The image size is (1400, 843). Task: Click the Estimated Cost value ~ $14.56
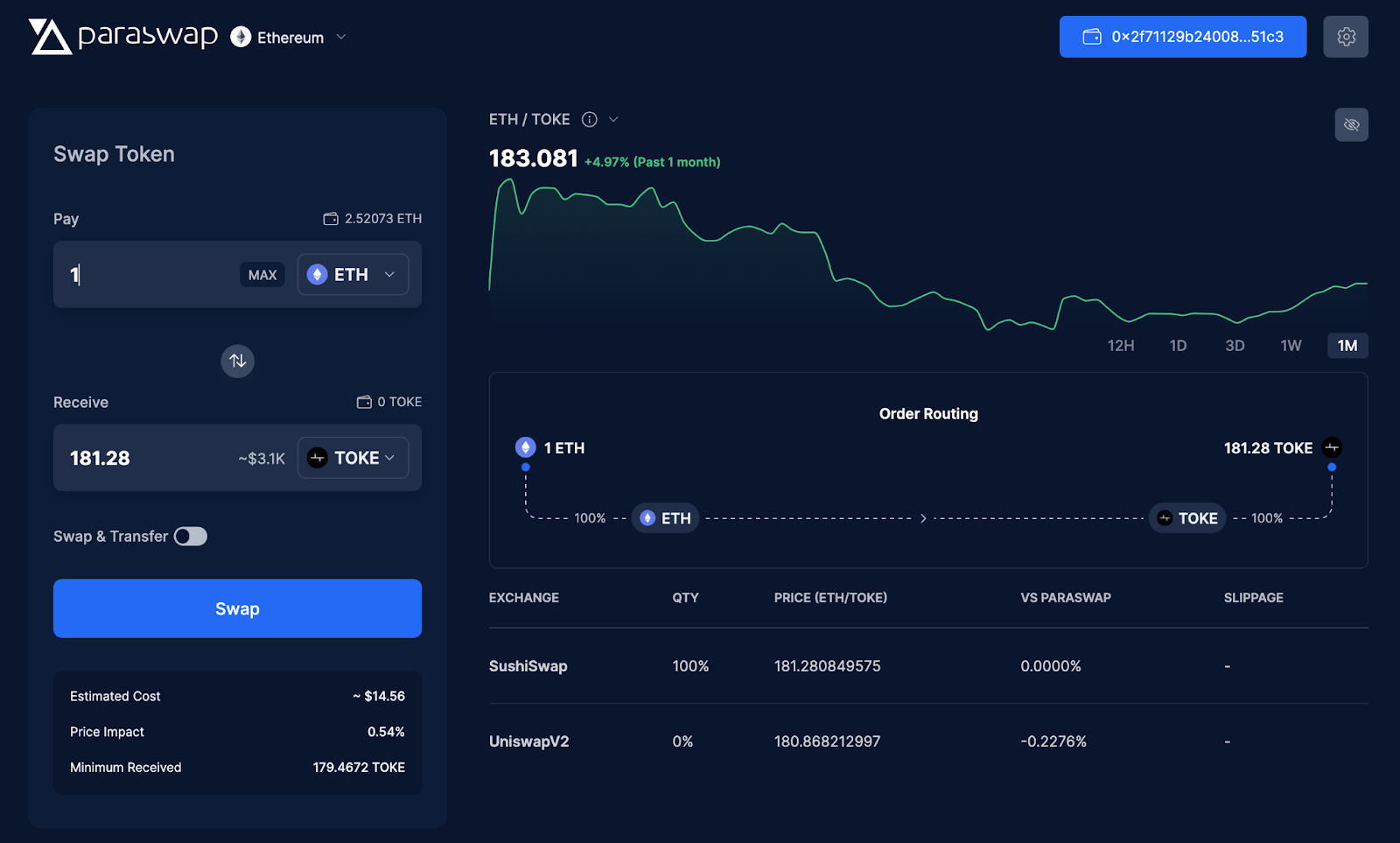coord(379,696)
